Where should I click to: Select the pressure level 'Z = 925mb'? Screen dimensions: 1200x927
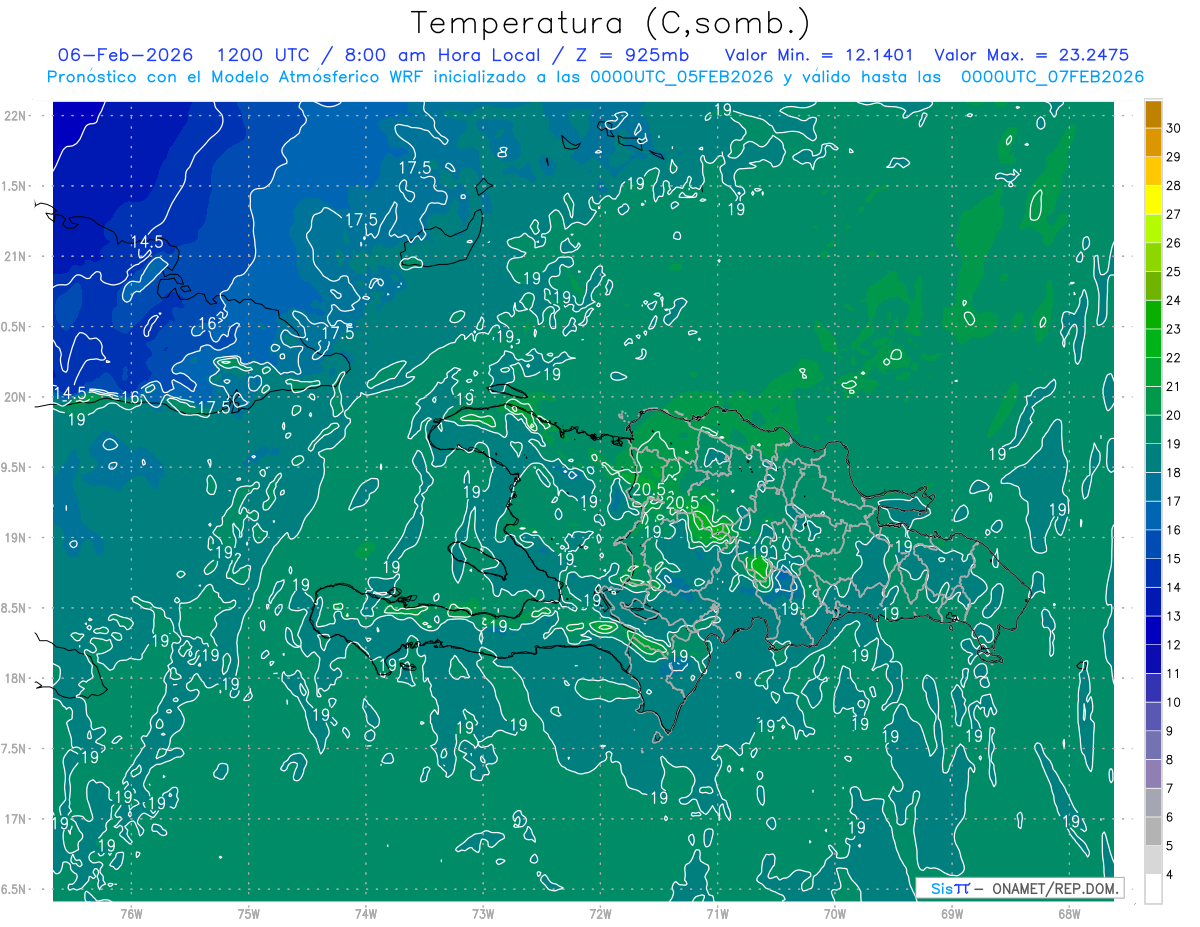(628, 55)
